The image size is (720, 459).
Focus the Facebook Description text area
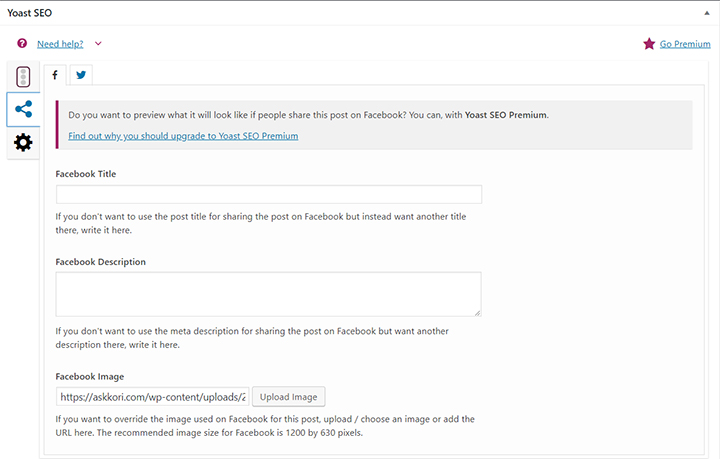point(269,294)
